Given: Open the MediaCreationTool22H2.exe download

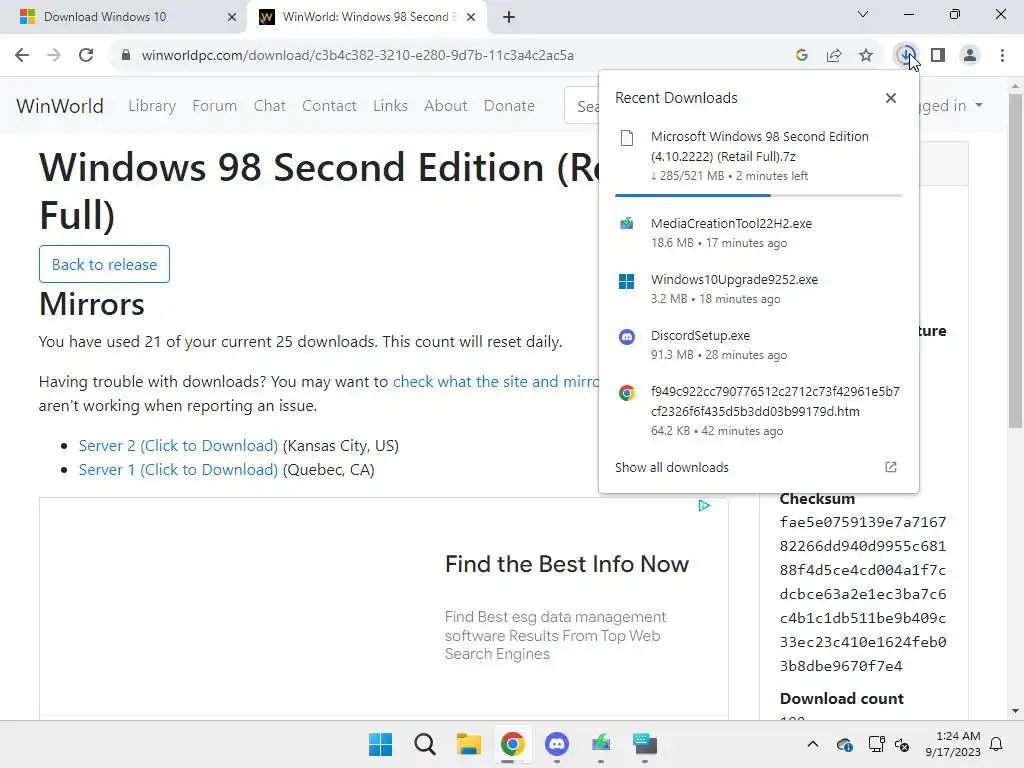Looking at the screenshot, I should (x=759, y=232).
